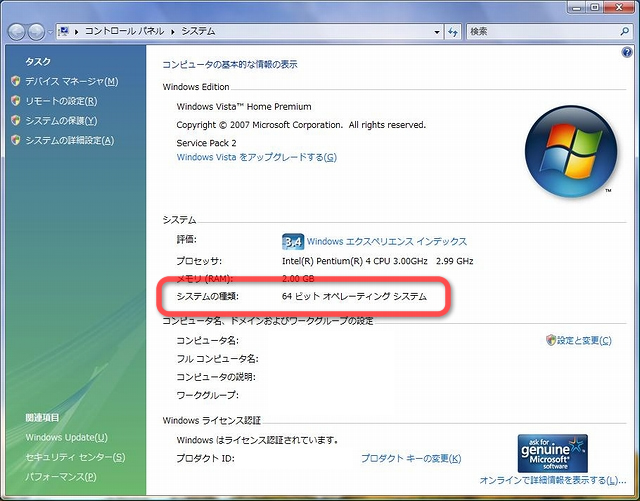The height and width of the screenshot is (501, 640).
Task: Click the Service Pack 2 text
Action: (206, 143)
